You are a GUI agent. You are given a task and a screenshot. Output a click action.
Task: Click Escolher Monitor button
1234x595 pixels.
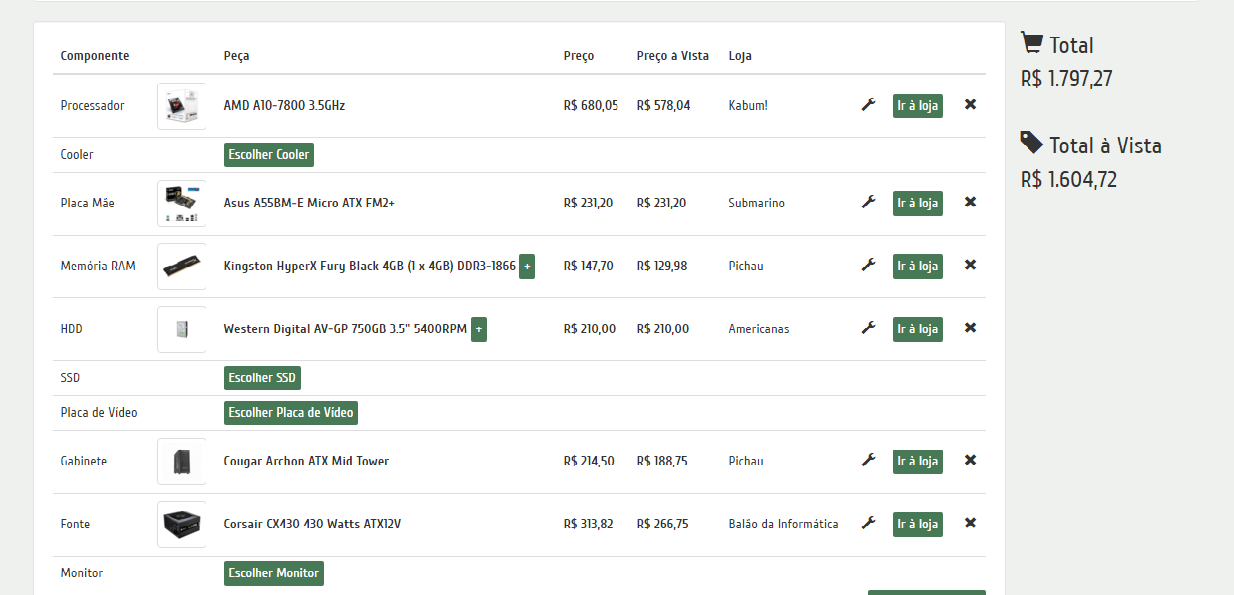pos(274,573)
